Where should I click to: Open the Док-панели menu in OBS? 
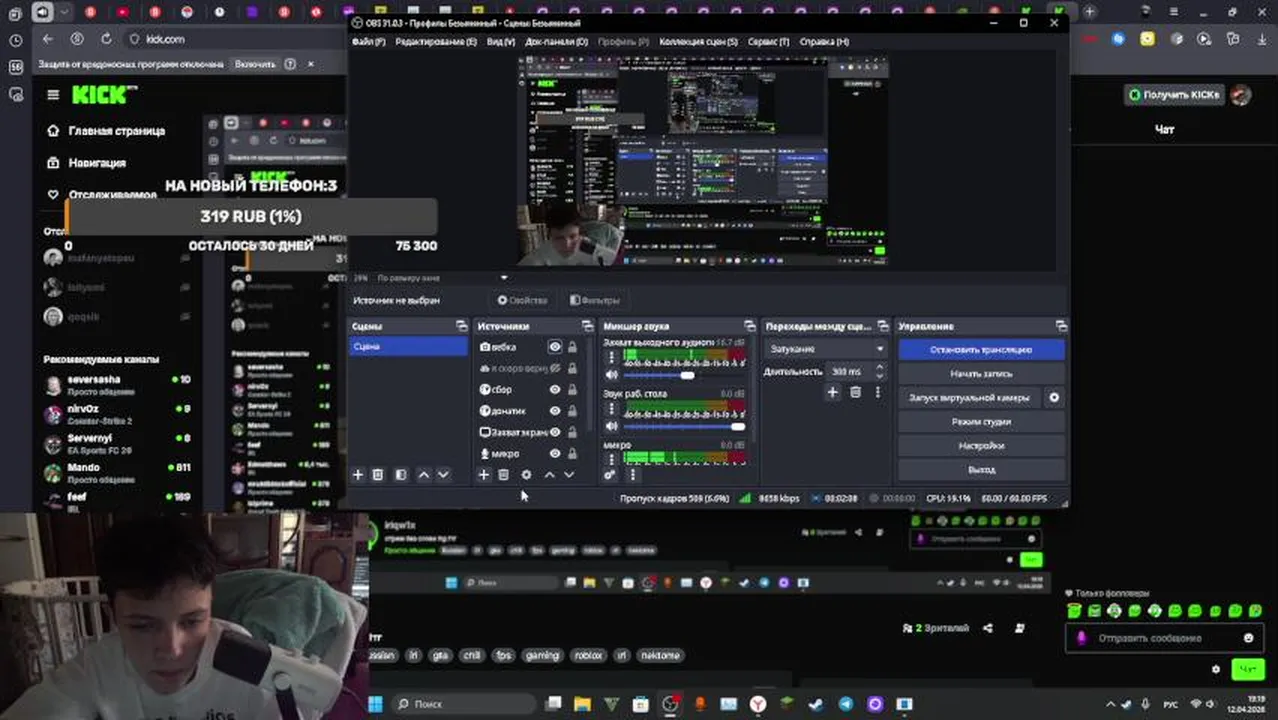[x=556, y=42]
